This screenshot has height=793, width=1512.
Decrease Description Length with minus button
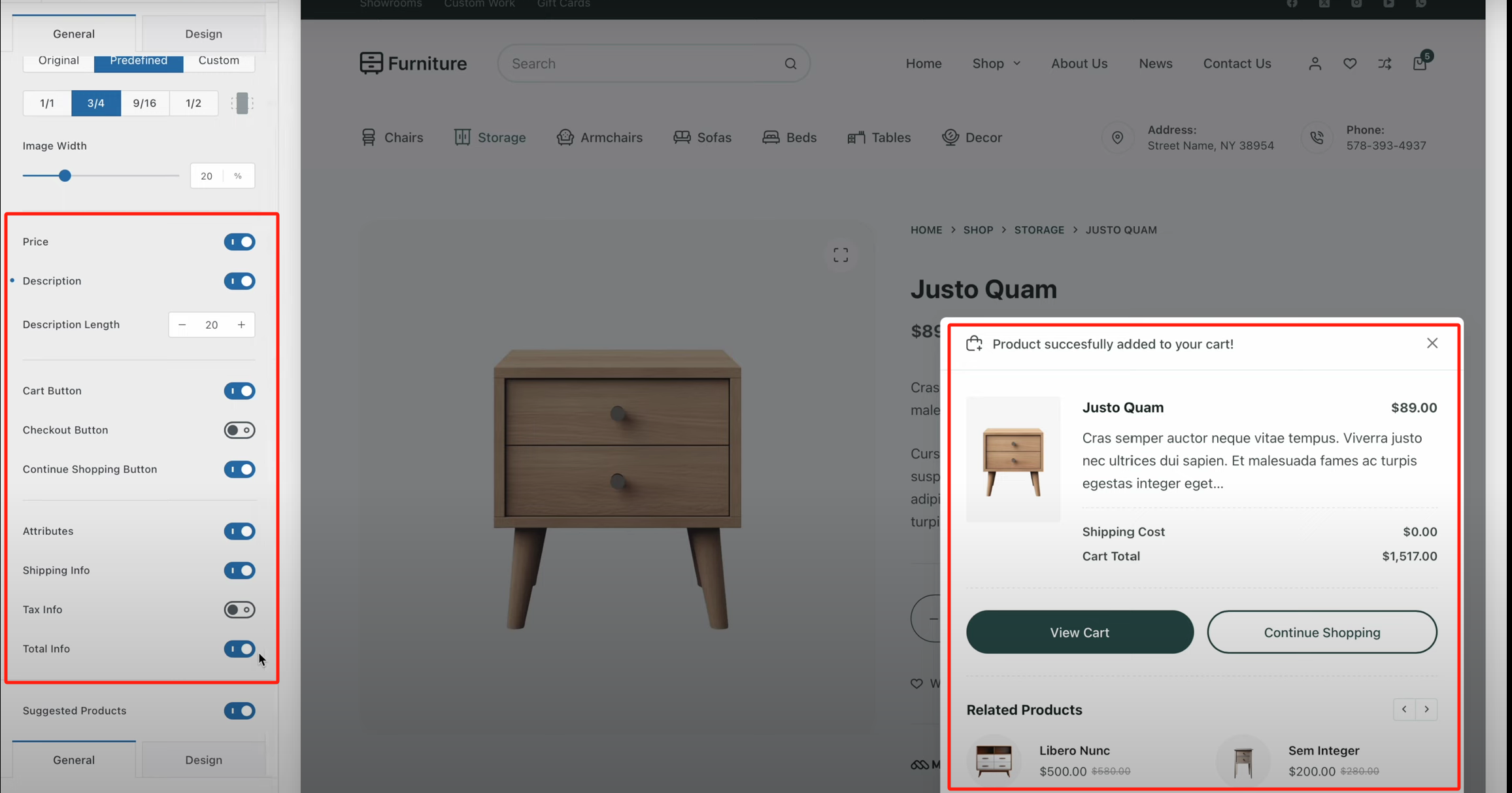(182, 325)
